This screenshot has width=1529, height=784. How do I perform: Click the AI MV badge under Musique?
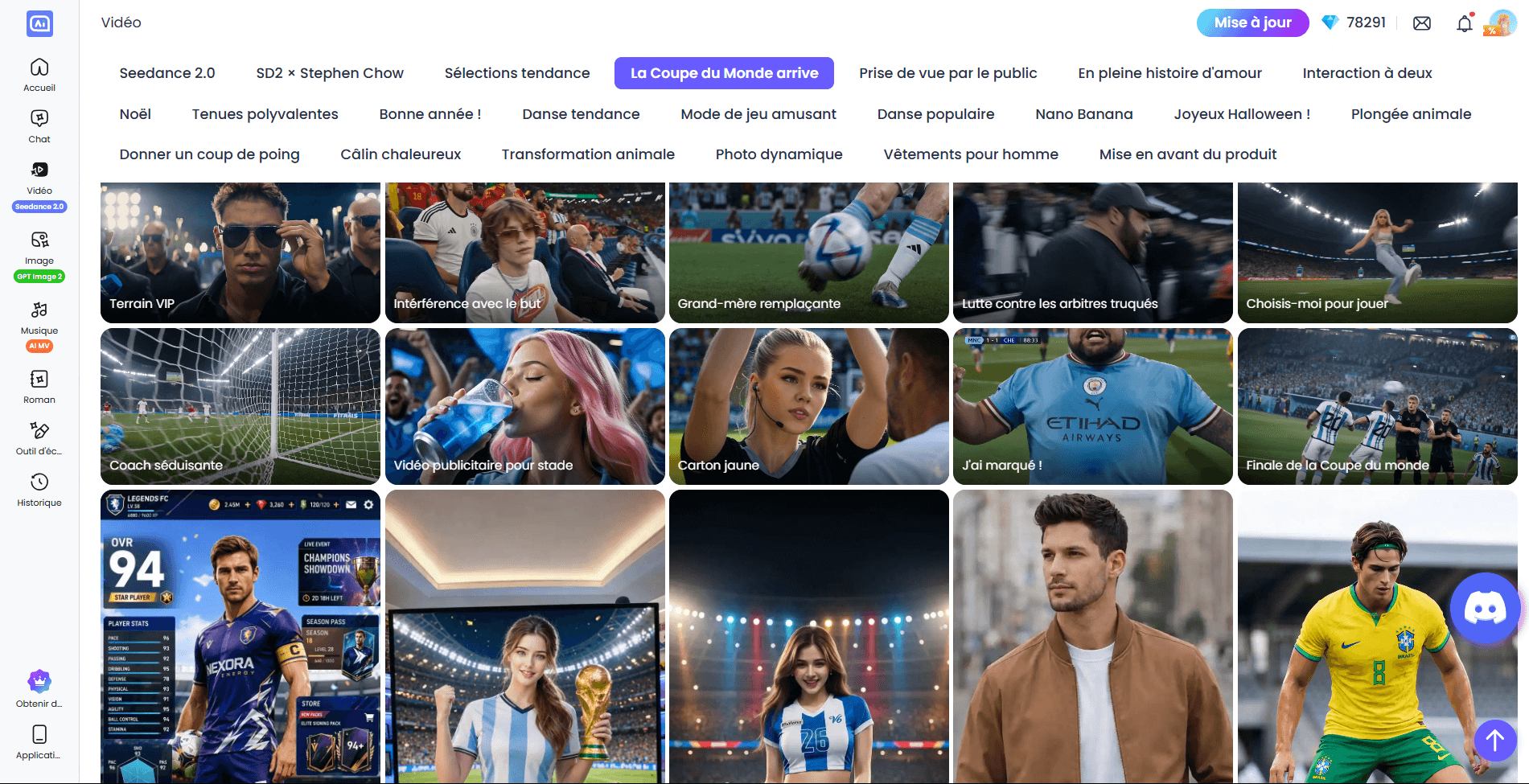pos(39,347)
